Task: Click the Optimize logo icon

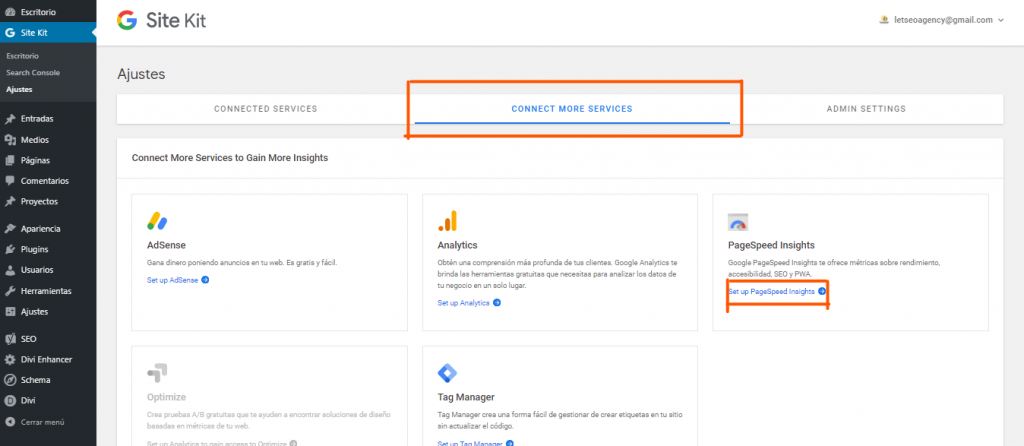Action: click(x=157, y=373)
